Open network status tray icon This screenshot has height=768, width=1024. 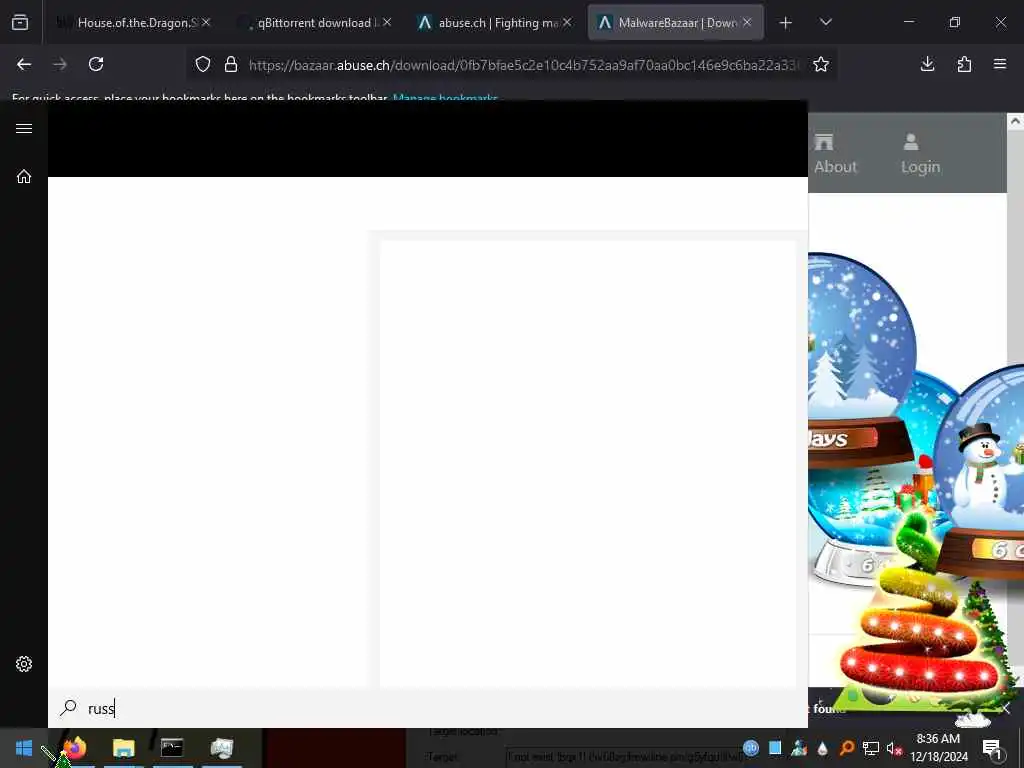pos(871,748)
